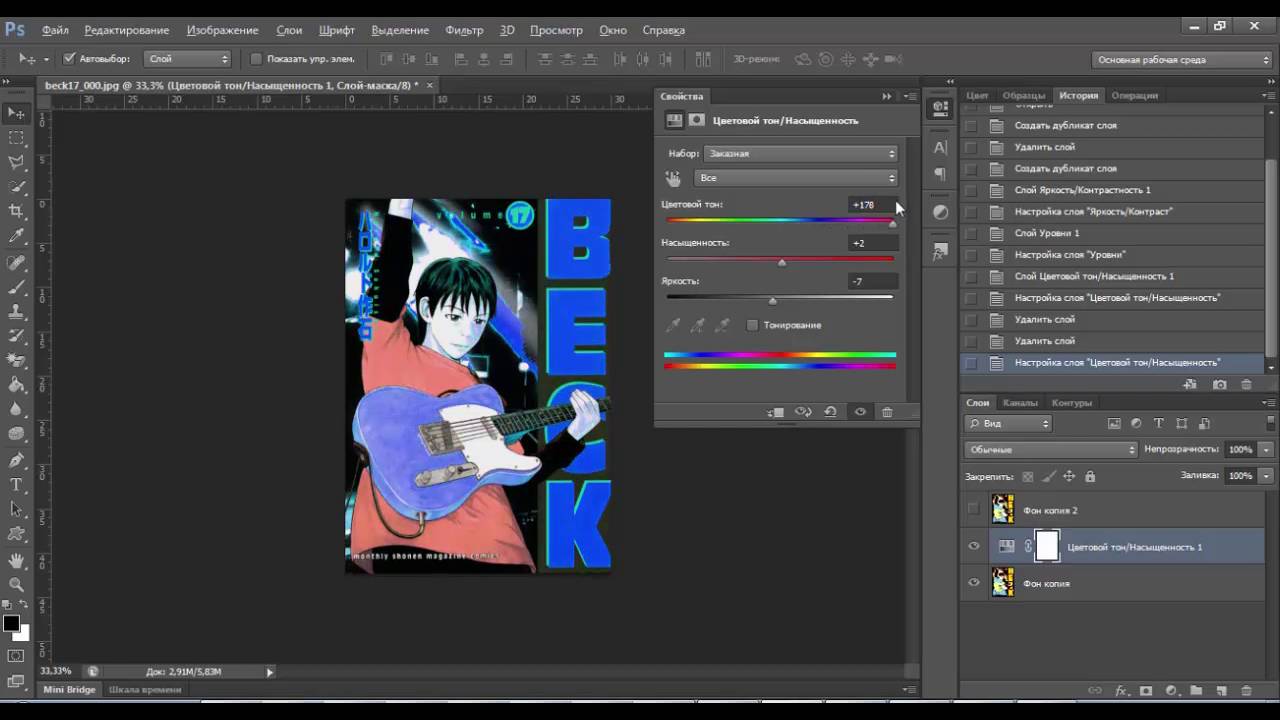The height and width of the screenshot is (720, 1280).
Task: Create new fill or adjustment layer icon
Action: tap(1171, 691)
